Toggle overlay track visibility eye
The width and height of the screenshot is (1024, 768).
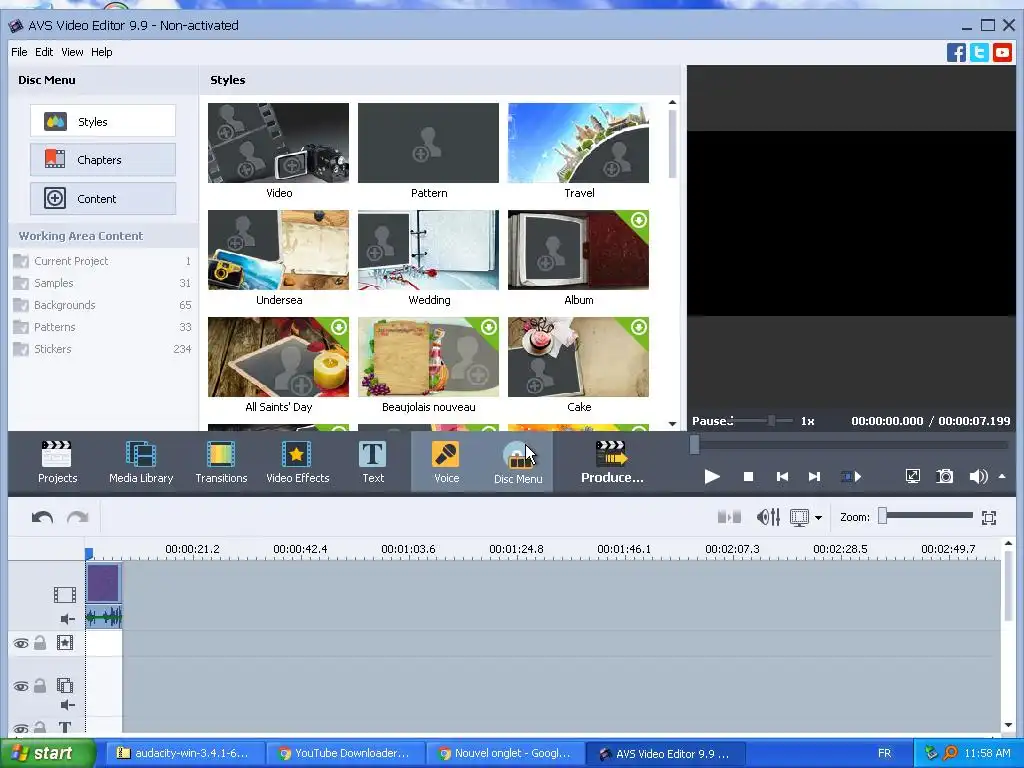point(21,686)
